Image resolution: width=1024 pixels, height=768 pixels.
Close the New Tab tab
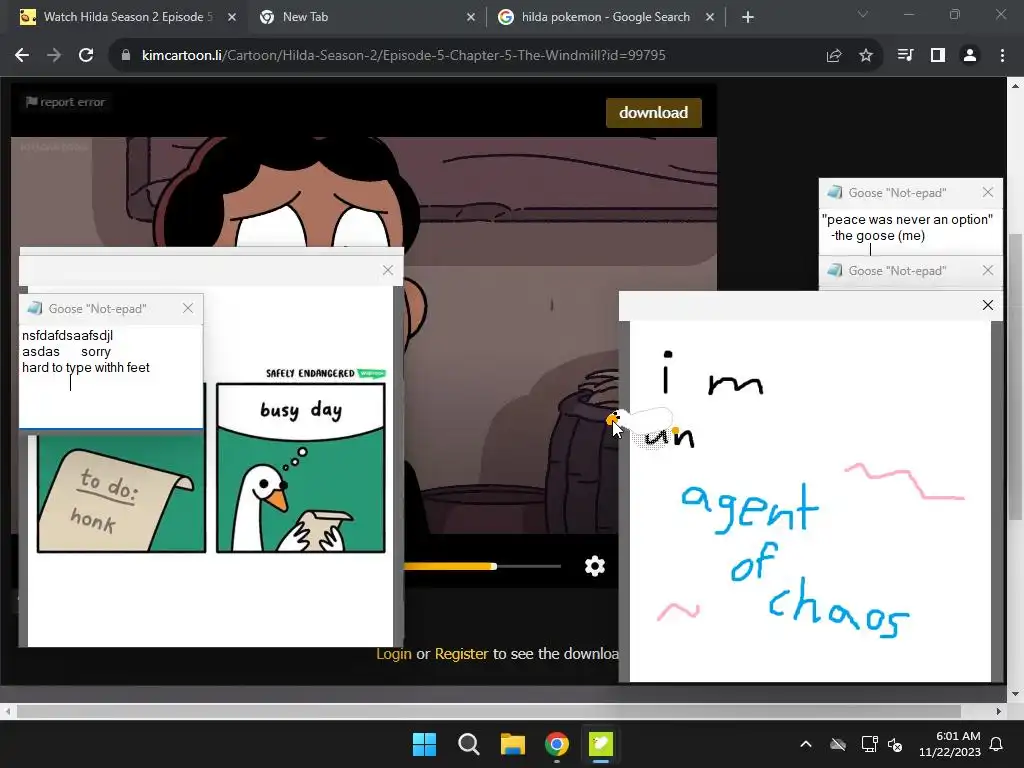[471, 17]
